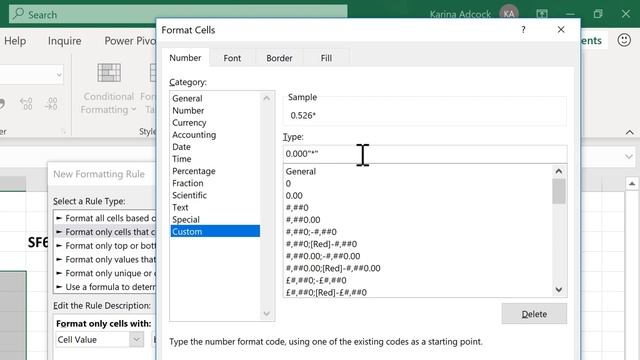Open the Conditional Formatting dropdown arrow
This screenshot has width=640, height=360.
click(x=133, y=109)
